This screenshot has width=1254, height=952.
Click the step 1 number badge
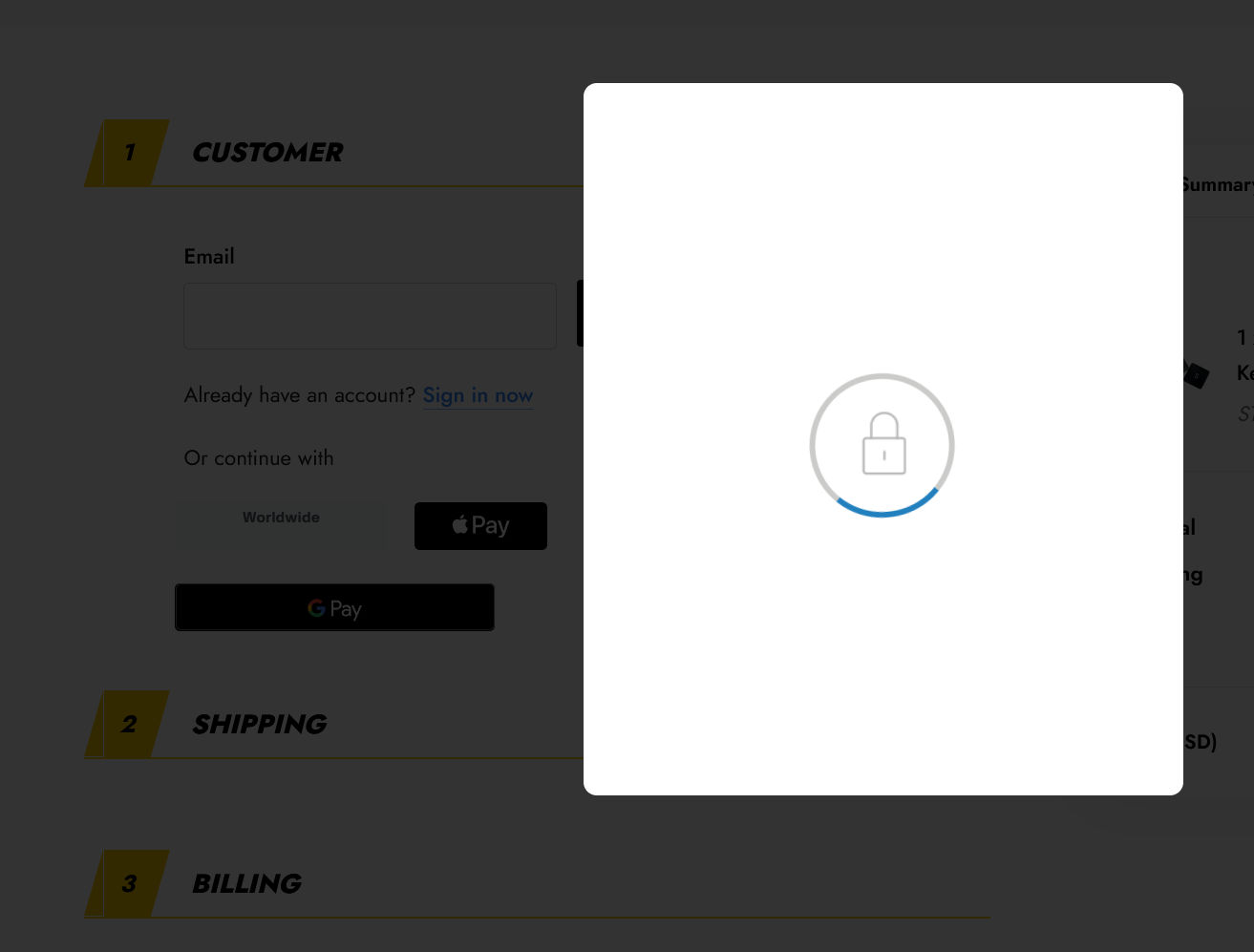point(128,153)
